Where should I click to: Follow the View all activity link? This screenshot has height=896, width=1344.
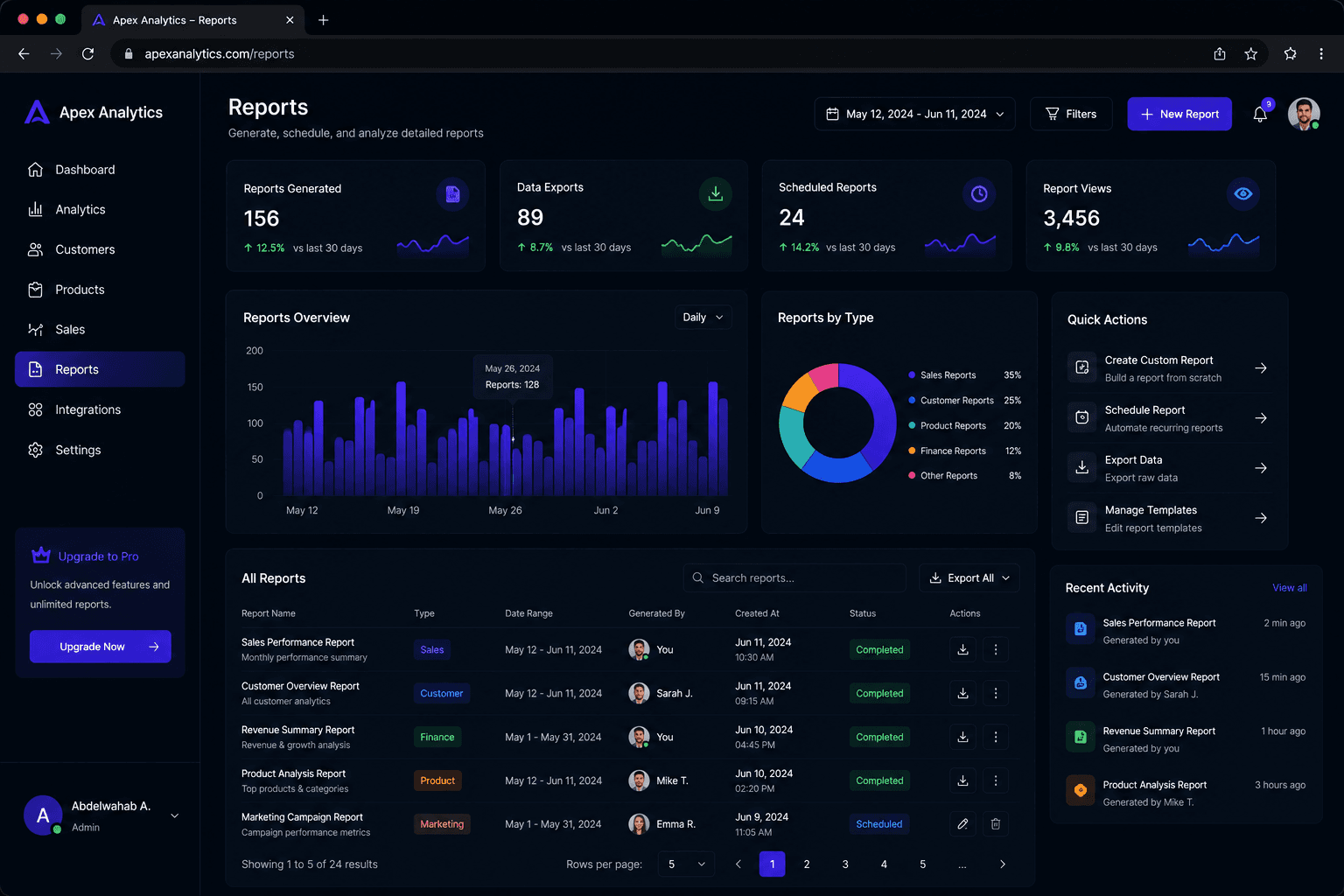pyautogui.click(x=1290, y=588)
